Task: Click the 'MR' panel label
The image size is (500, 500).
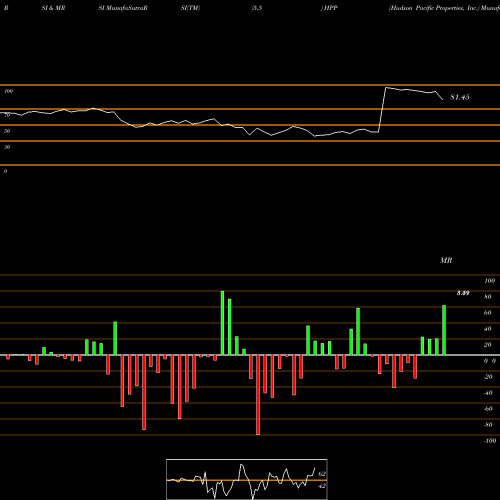Action: [x=446, y=260]
